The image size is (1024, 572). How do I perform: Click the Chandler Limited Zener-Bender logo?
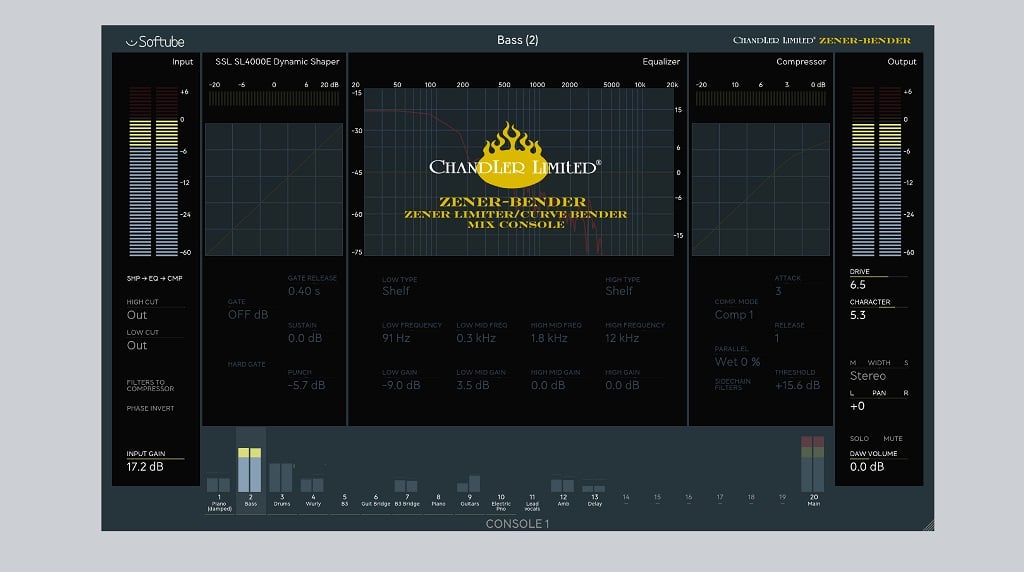click(822, 40)
